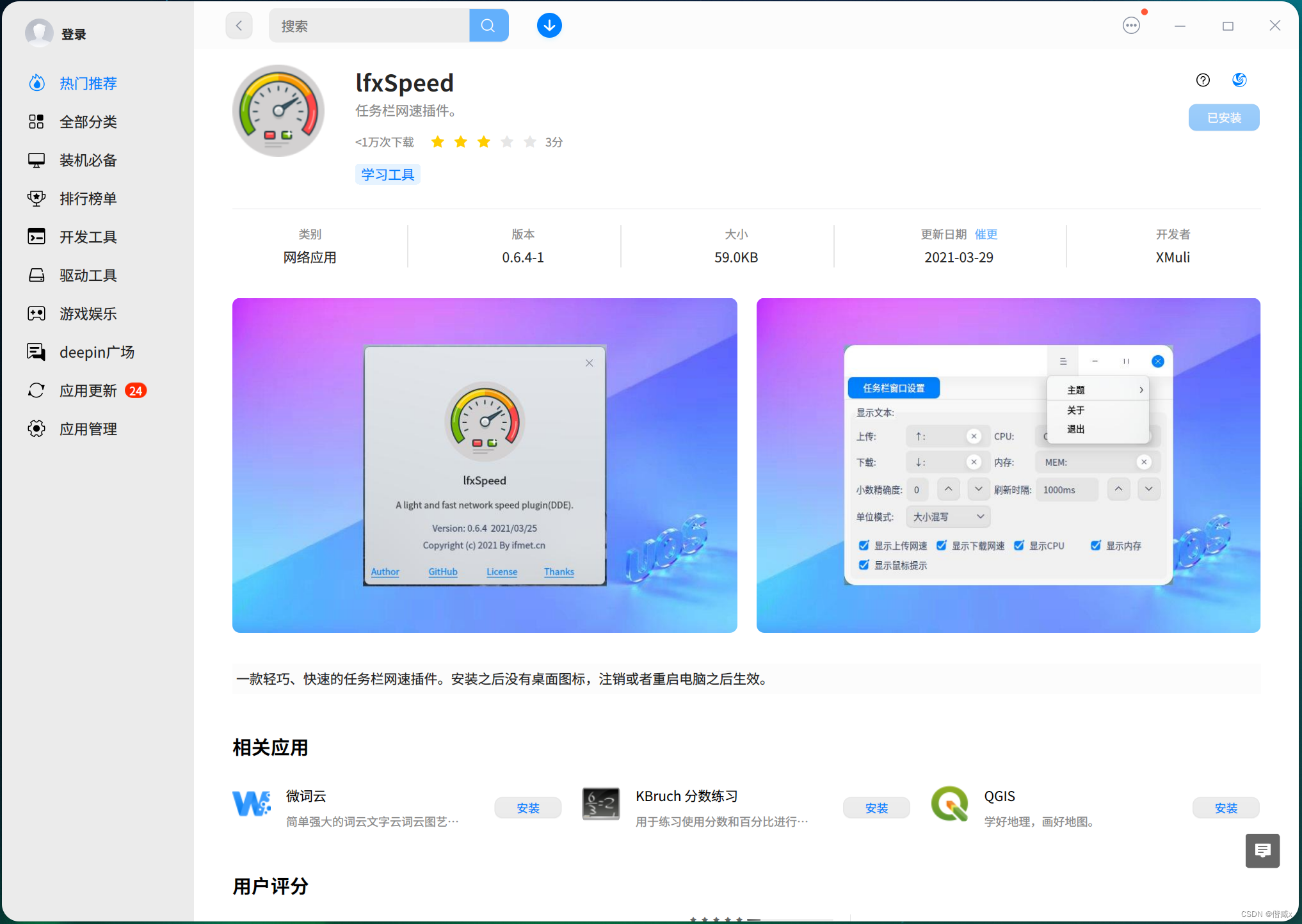The image size is (1302, 924).
Task: Click the developer name XMuli
Action: 1173,257
